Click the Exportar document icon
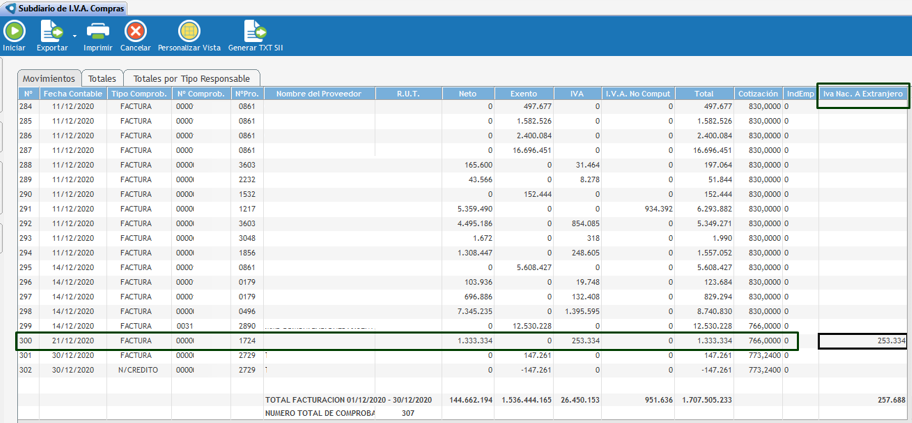The image size is (912, 423). pos(51,31)
